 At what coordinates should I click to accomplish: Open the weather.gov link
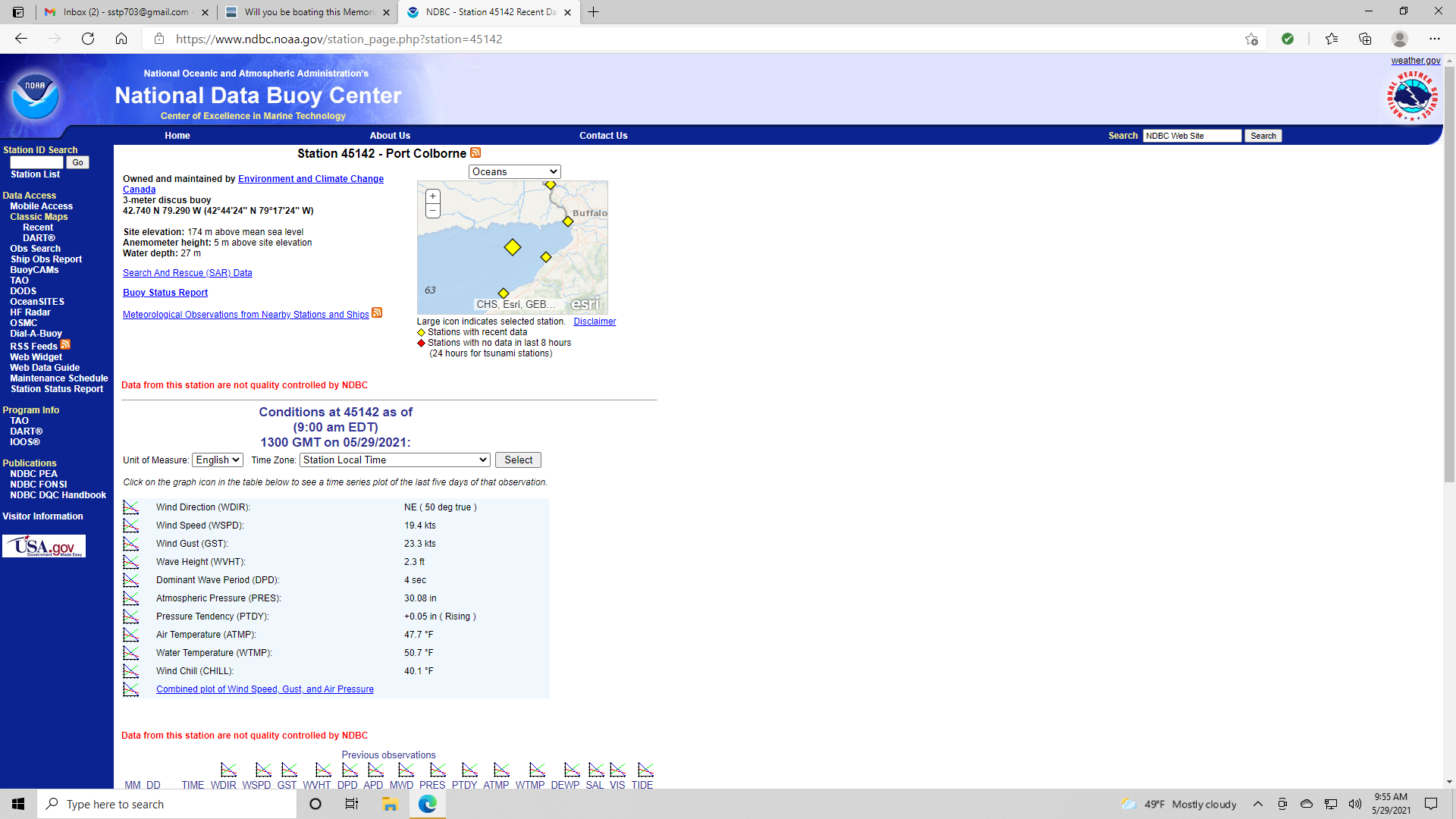1416,61
